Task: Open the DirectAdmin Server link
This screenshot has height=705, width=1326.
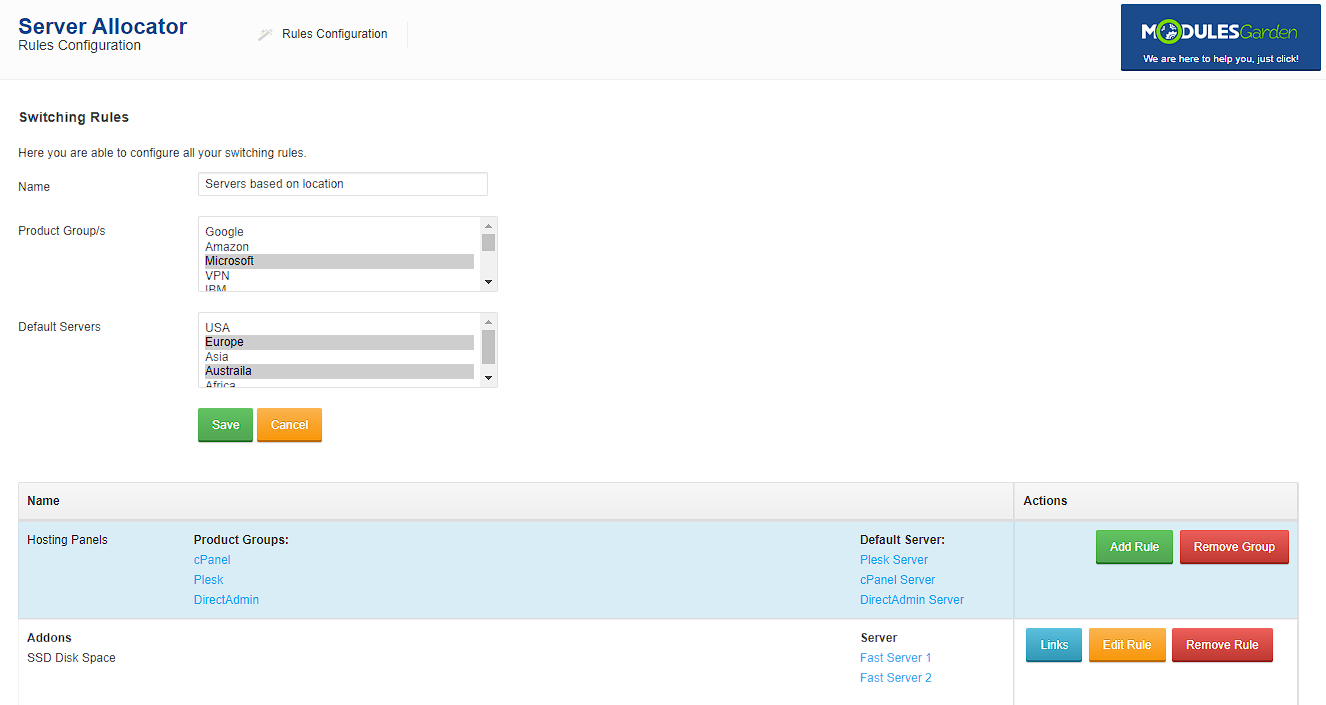Action: (x=912, y=600)
